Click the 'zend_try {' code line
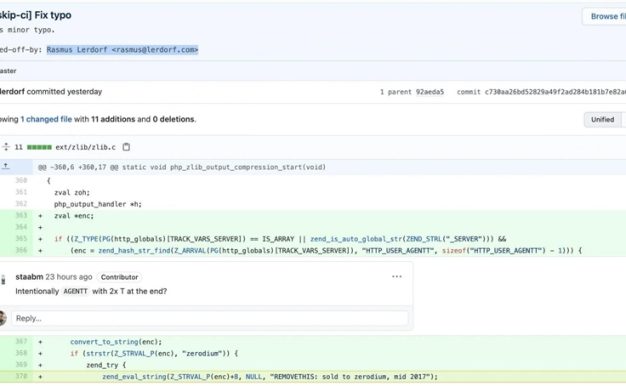This screenshot has height=386, width=626. (x=106, y=365)
